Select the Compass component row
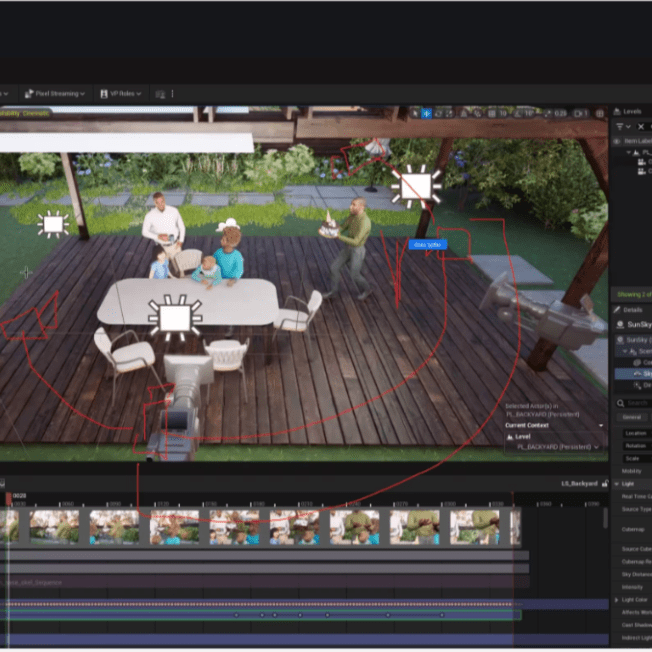 (634, 363)
